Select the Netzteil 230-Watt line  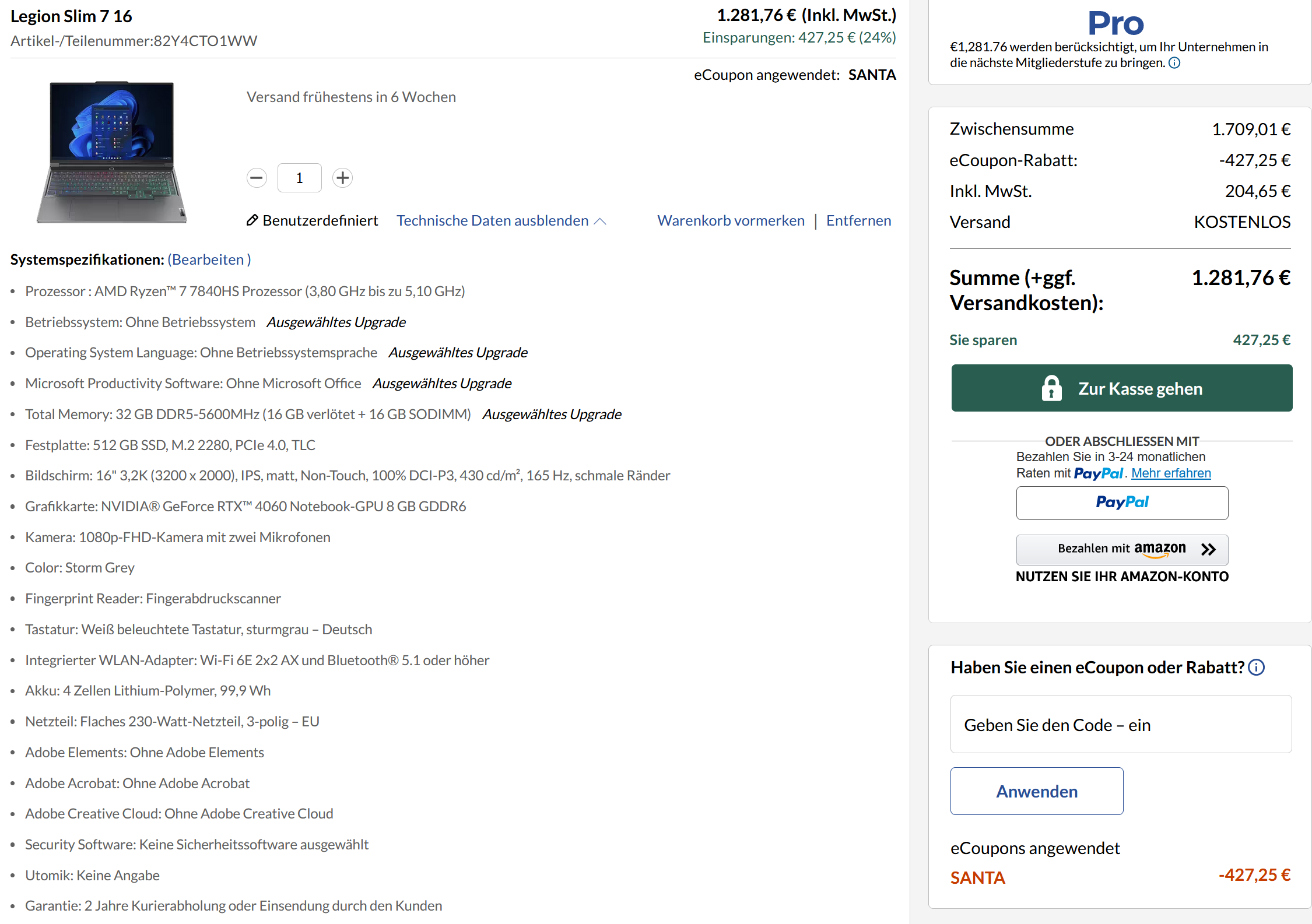[172, 721]
